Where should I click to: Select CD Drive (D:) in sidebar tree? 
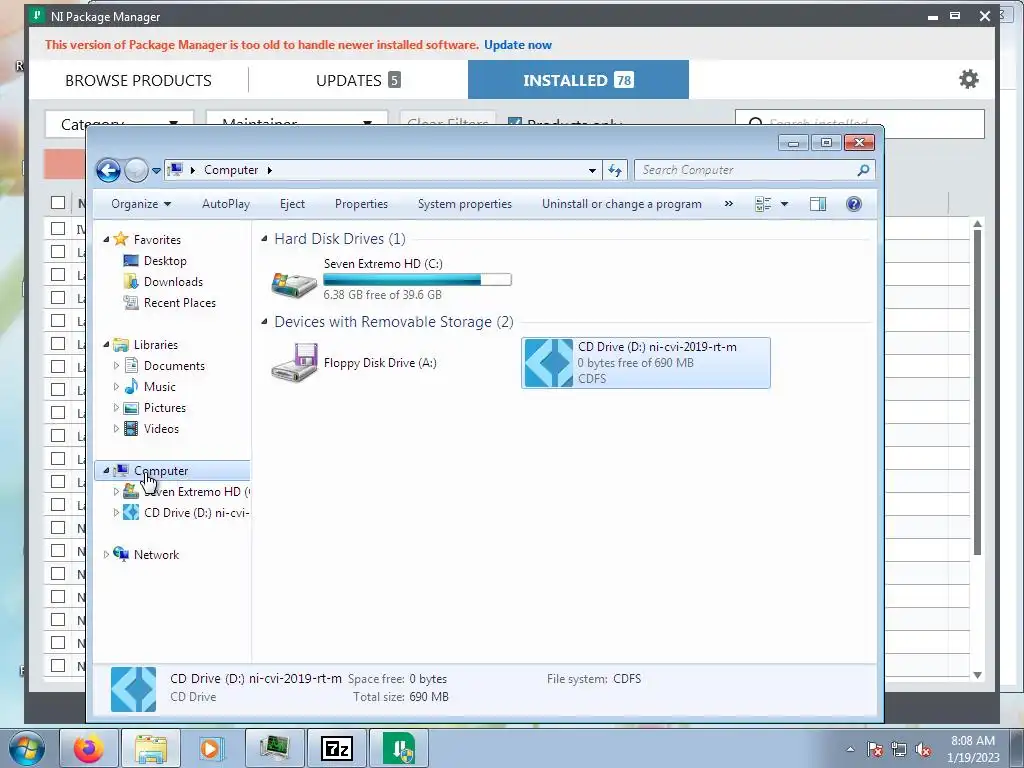click(x=196, y=513)
